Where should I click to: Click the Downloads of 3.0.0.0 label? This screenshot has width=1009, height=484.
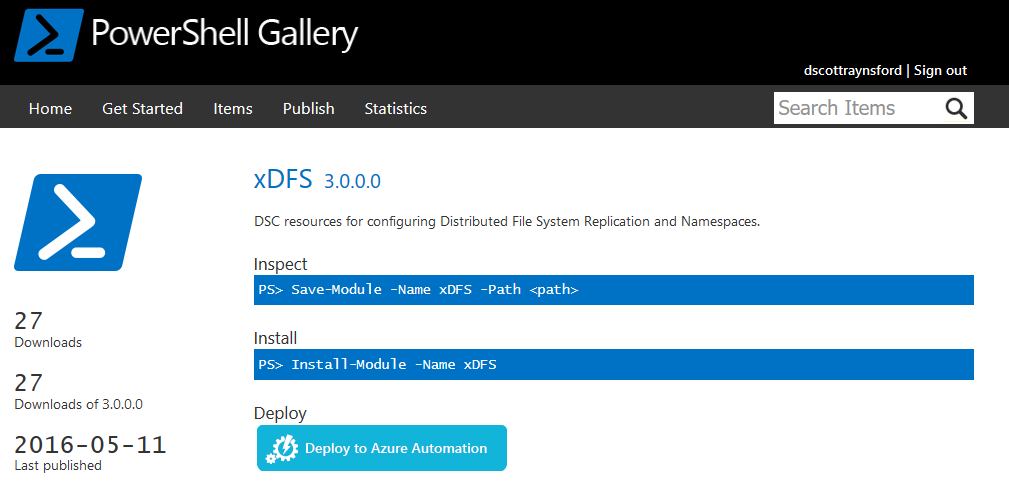tap(79, 405)
